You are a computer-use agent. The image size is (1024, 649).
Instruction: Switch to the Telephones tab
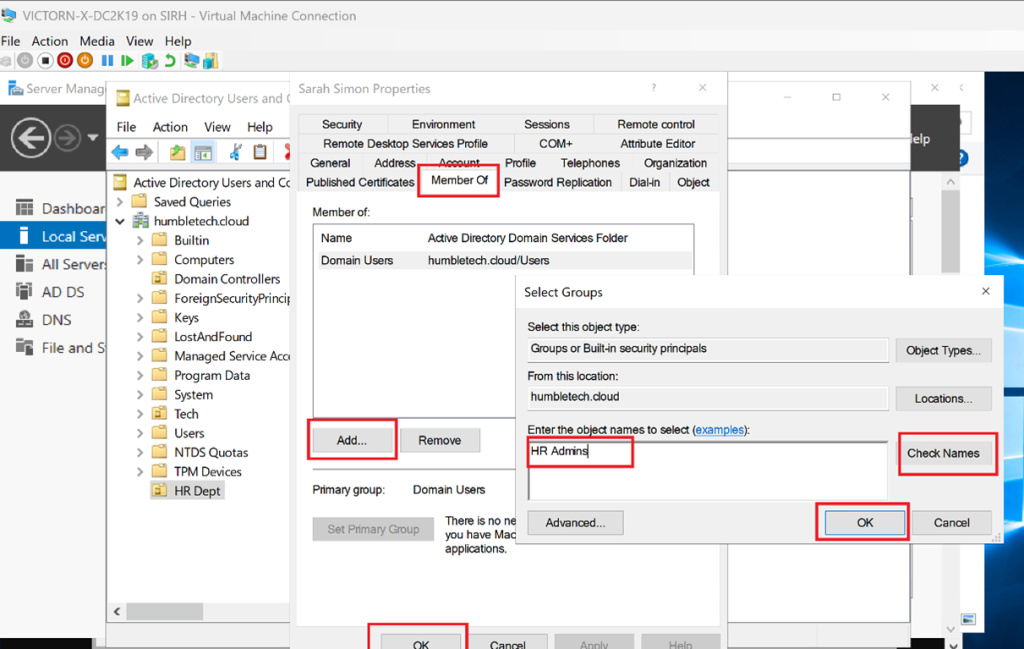[590, 163]
